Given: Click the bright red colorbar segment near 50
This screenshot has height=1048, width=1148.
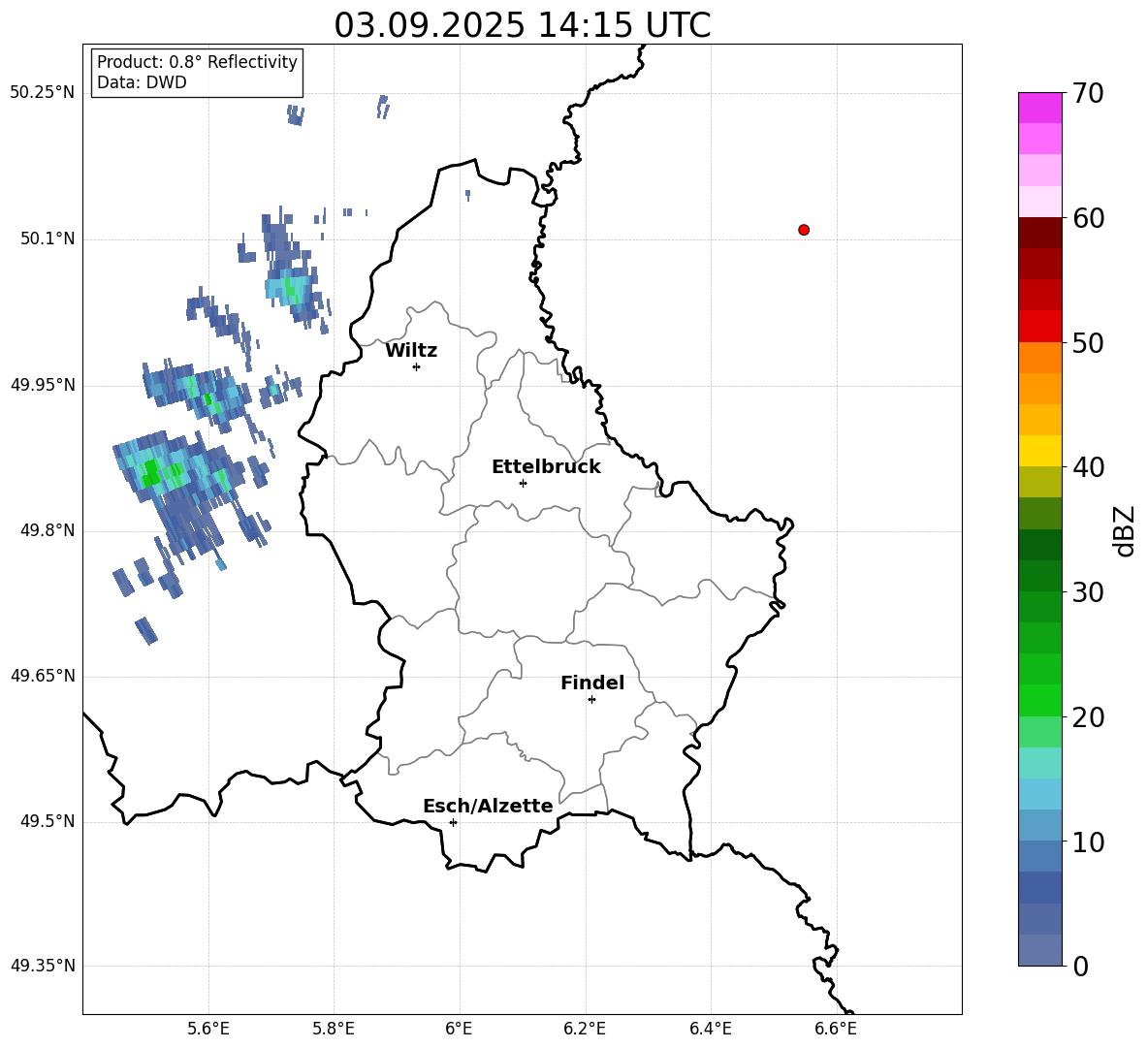Looking at the screenshot, I should pos(1039,327).
